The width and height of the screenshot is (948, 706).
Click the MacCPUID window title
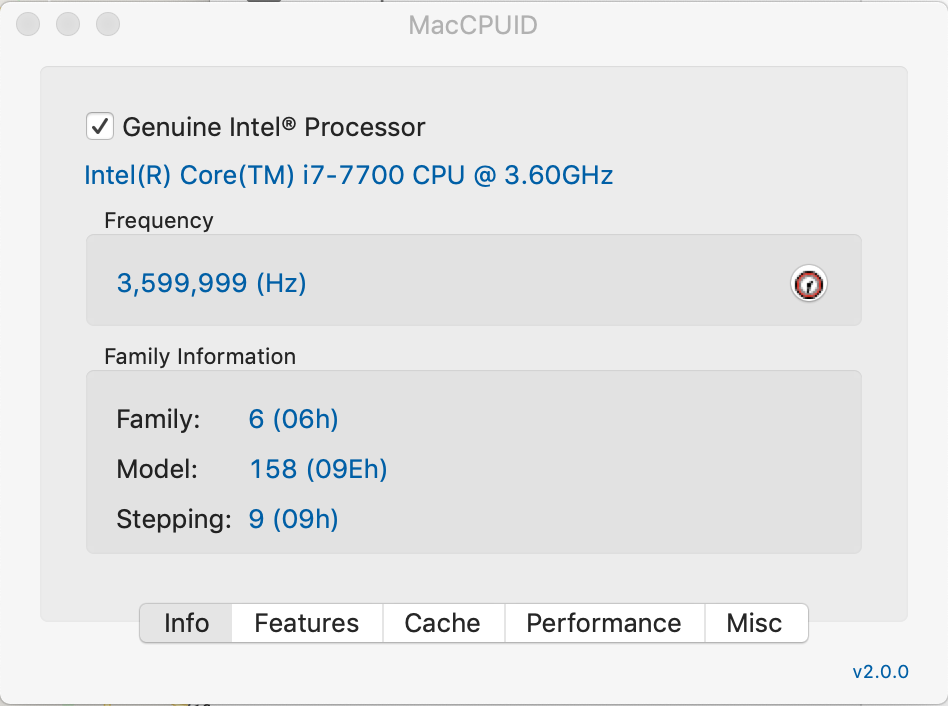point(473,25)
